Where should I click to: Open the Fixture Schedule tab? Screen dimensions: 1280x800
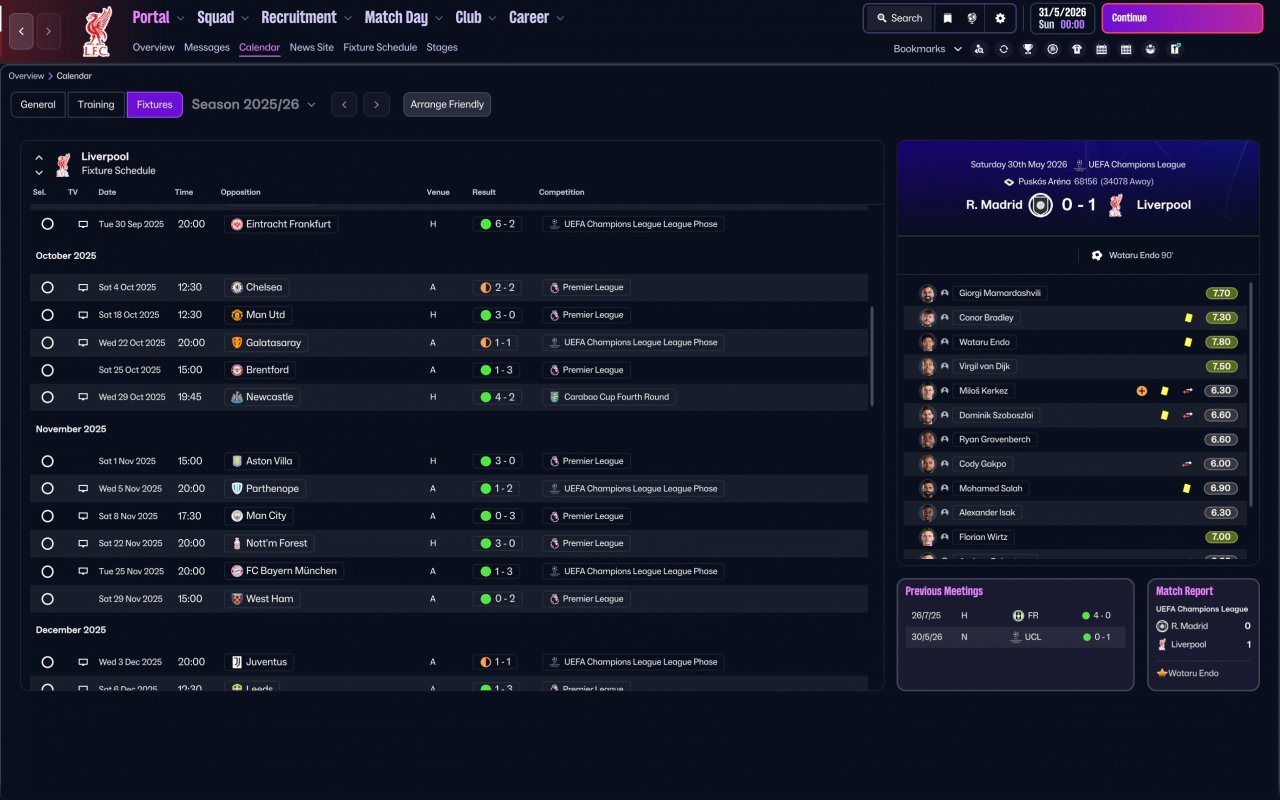pyautogui.click(x=380, y=48)
